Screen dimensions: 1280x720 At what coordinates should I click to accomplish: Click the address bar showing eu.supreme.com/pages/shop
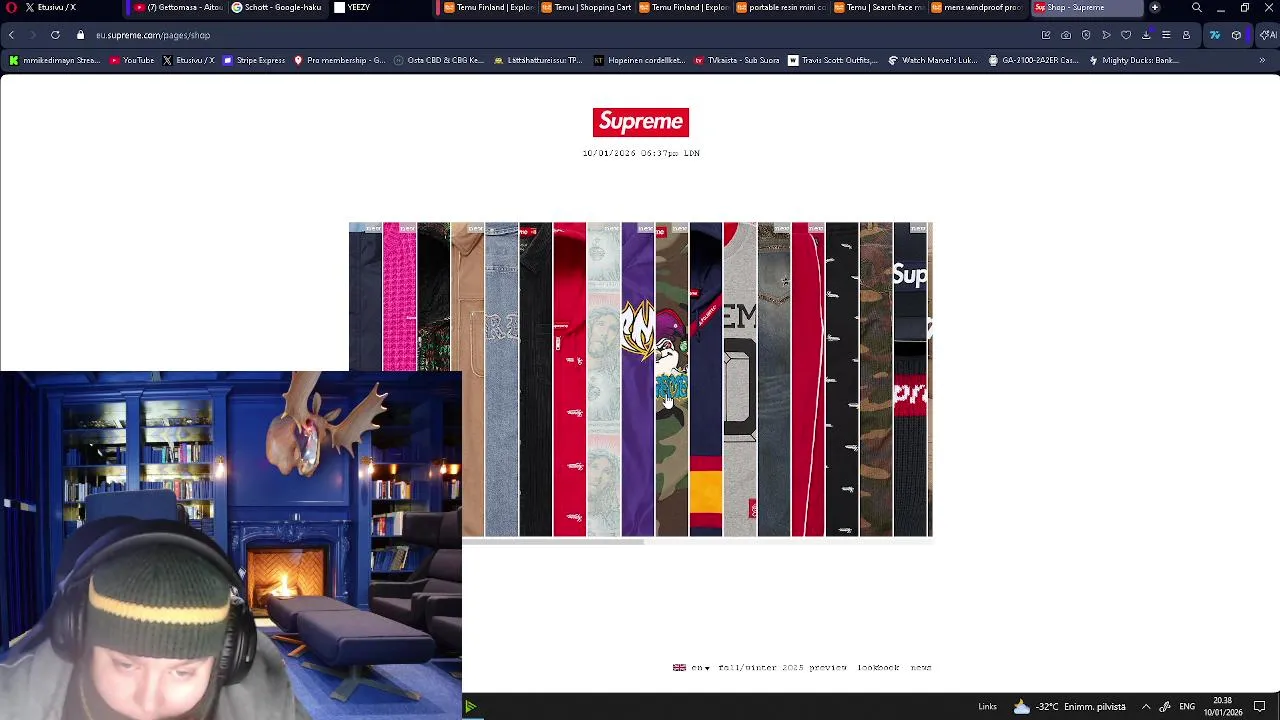[x=153, y=35]
